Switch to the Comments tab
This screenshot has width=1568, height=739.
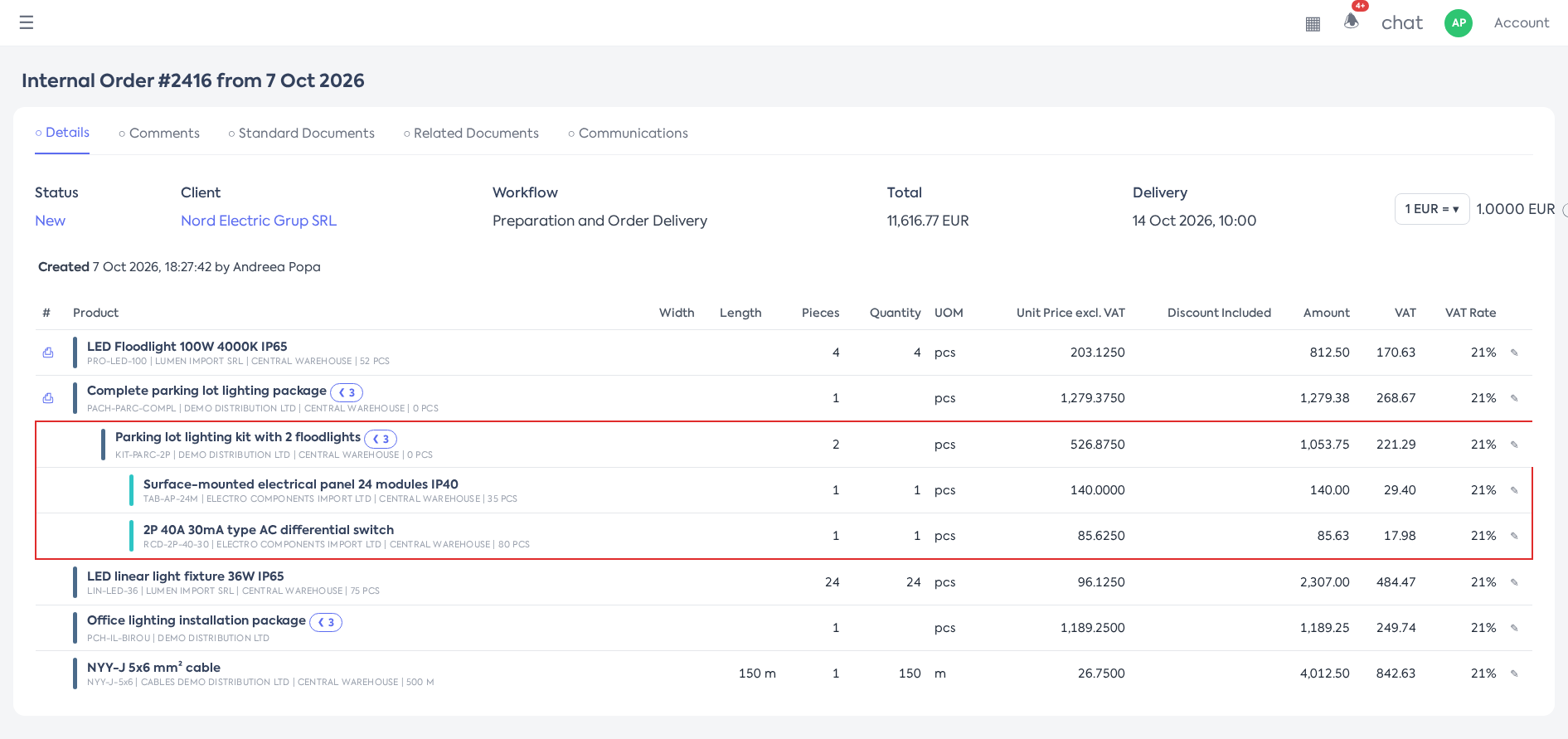click(159, 134)
